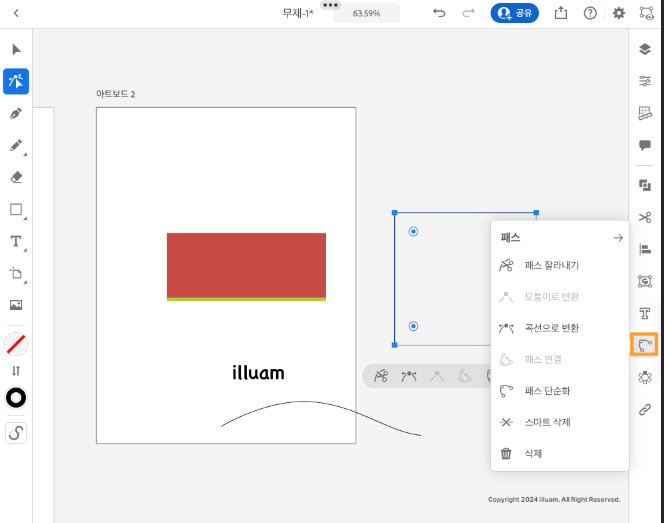Screen dimensions: 664x523
Task: Select the Eraser tool
Action: point(16,177)
